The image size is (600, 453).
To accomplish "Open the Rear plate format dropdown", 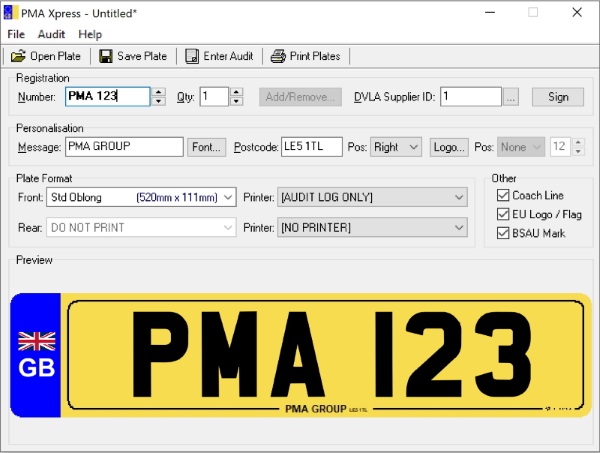I will 141,228.
